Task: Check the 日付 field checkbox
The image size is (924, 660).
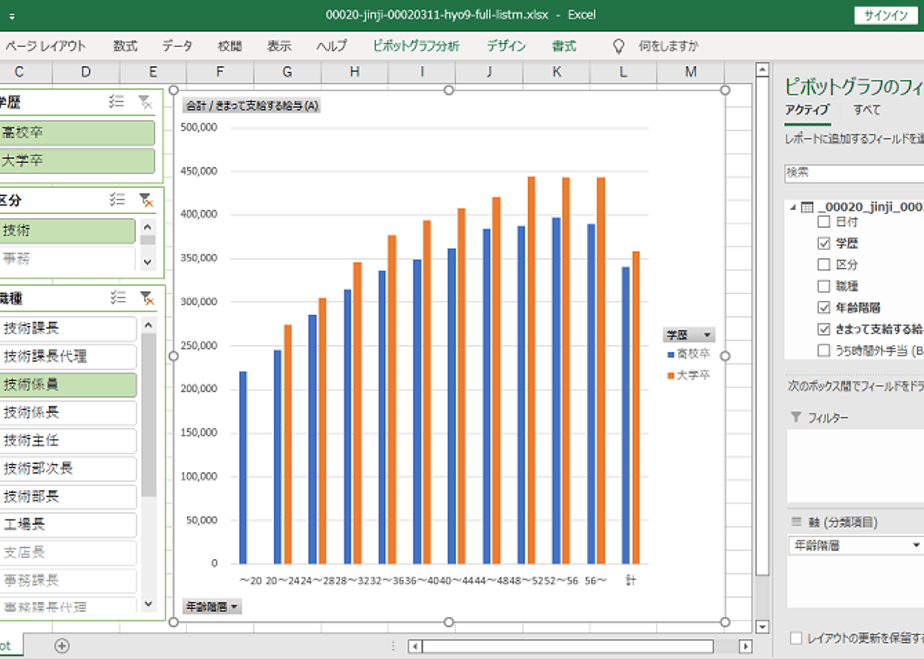Action: pos(824,222)
